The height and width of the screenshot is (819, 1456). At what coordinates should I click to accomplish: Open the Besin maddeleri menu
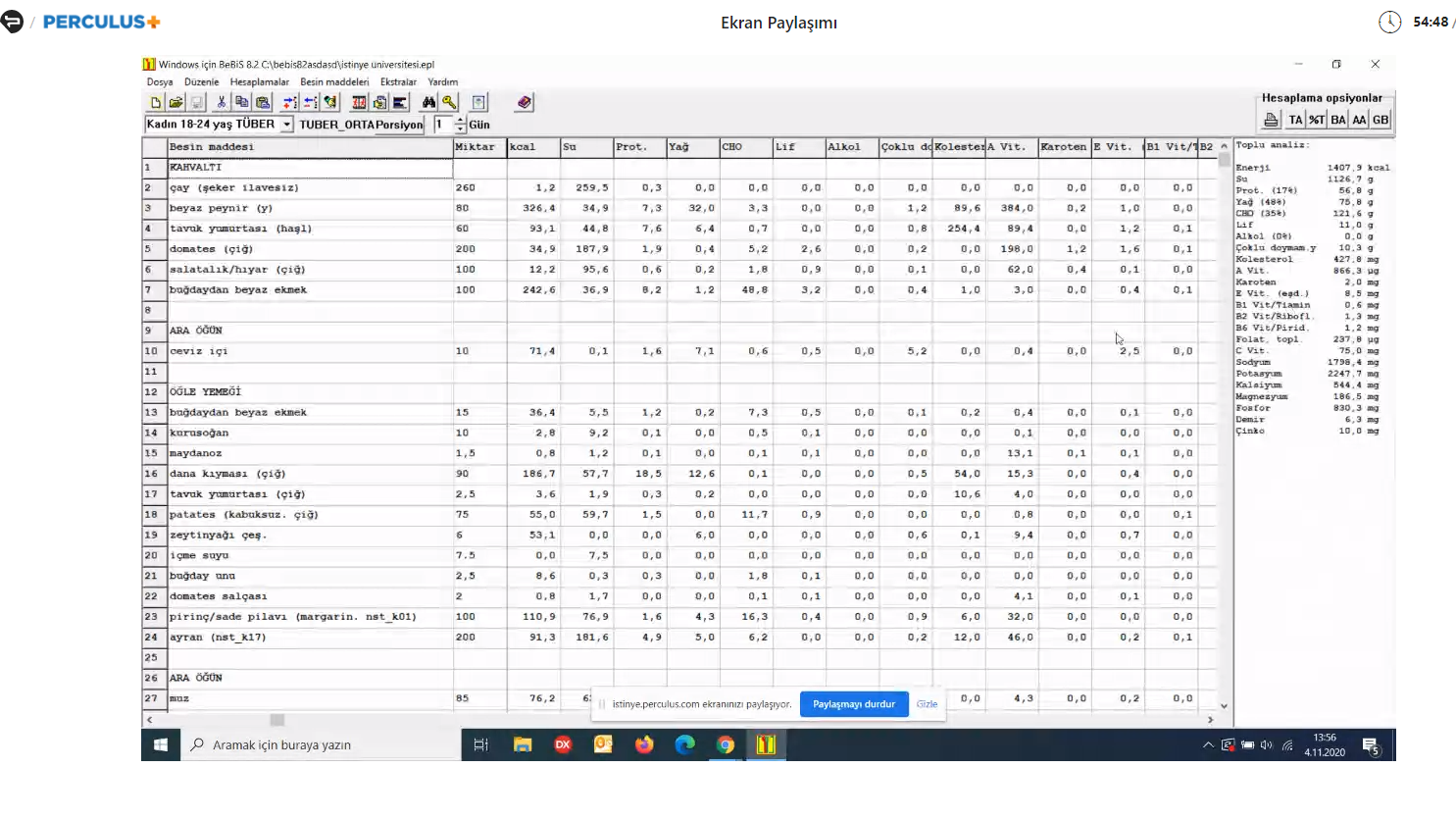coord(334,82)
